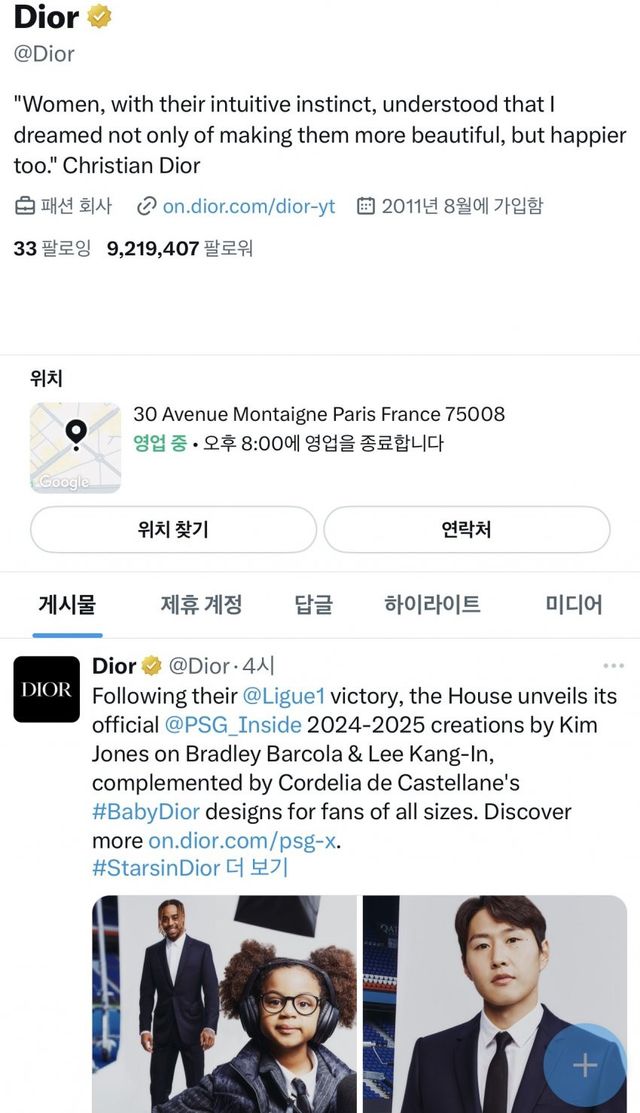Screen dimensions: 640x1113
Task: Tap the calendar icon beside the join date
Action: tap(366, 207)
